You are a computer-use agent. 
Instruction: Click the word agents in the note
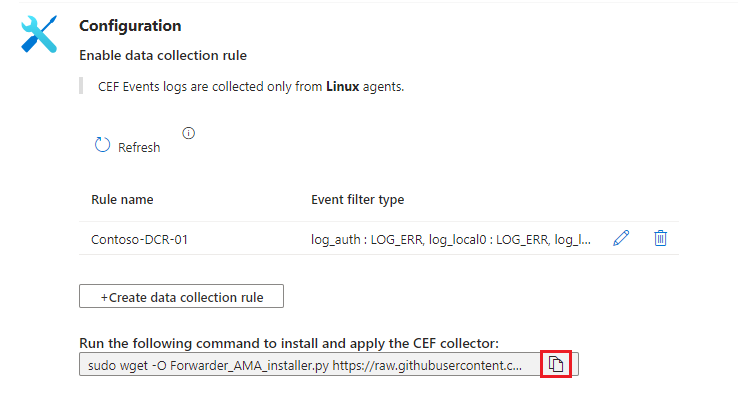coord(383,87)
